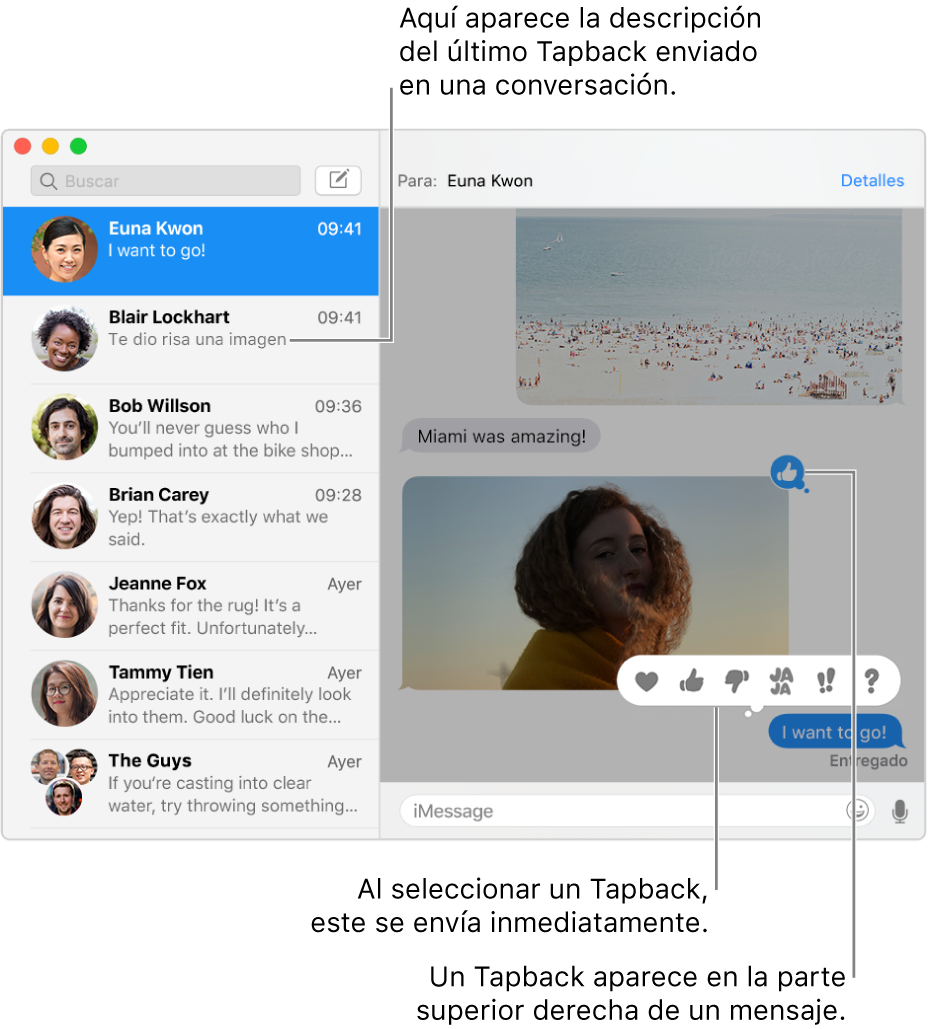The image size is (931, 1029).
Task: Send the exclamation marks Tapback
Action: [x=826, y=681]
